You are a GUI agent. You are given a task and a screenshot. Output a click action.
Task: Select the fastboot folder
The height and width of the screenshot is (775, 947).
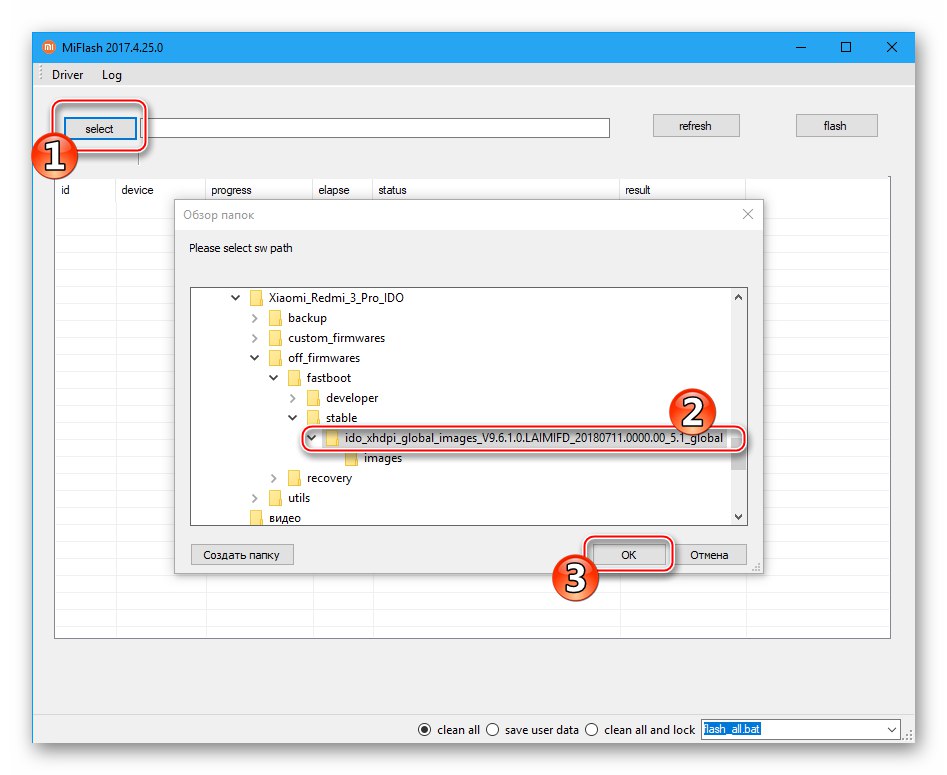point(329,378)
